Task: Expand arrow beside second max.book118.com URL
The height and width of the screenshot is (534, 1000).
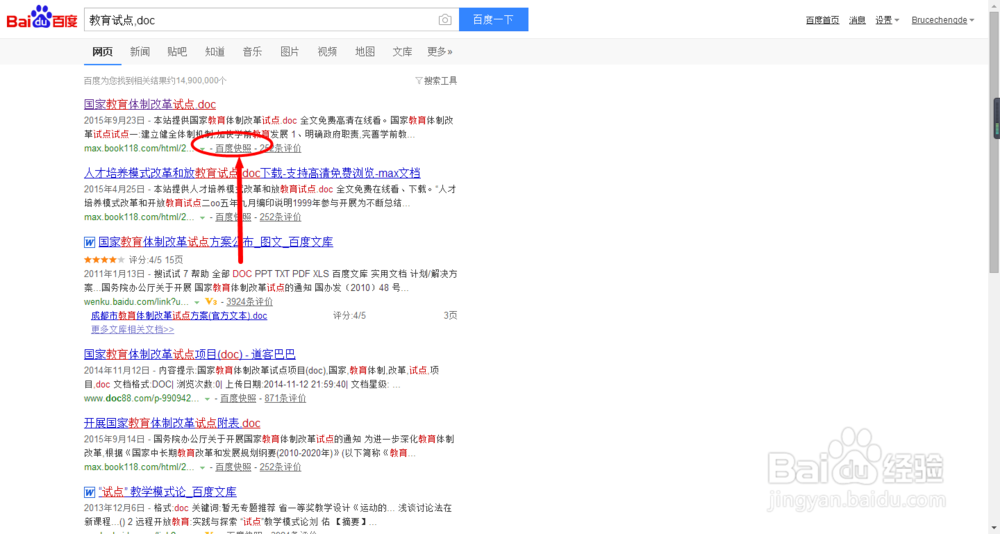Action: coord(203,218)
